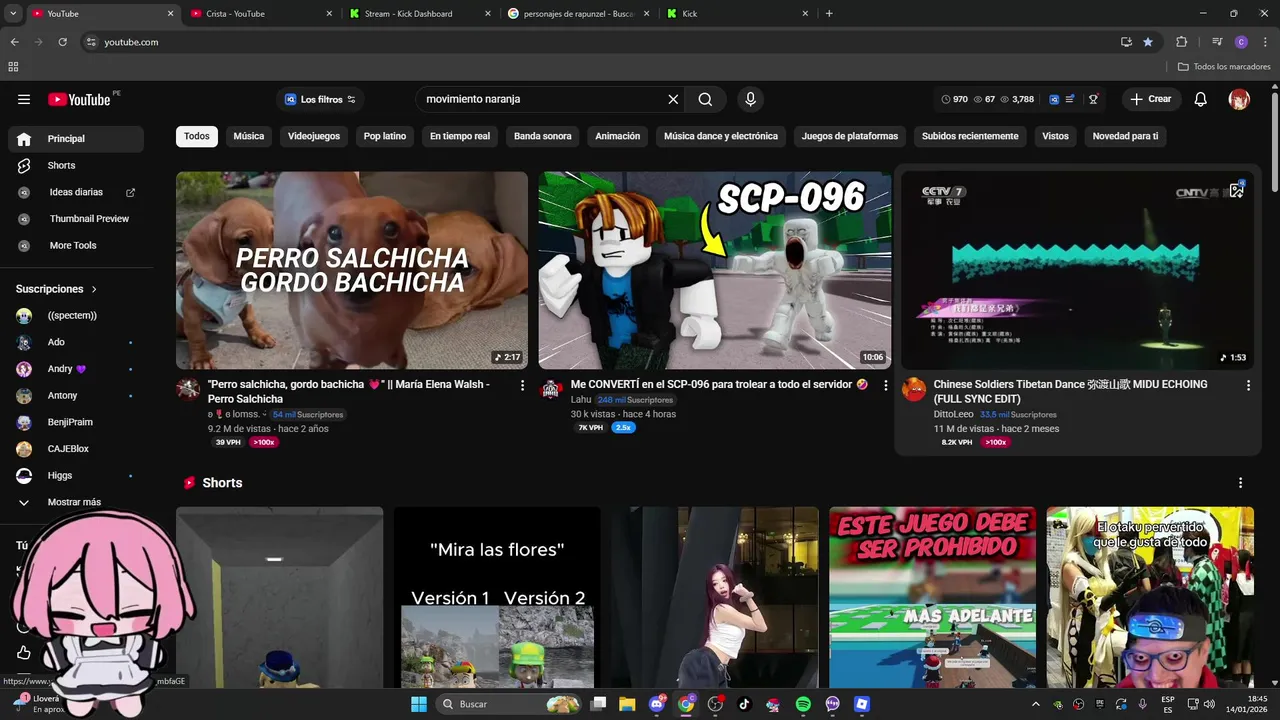Open options menu for Perro Salchicha video

point(522,385)
